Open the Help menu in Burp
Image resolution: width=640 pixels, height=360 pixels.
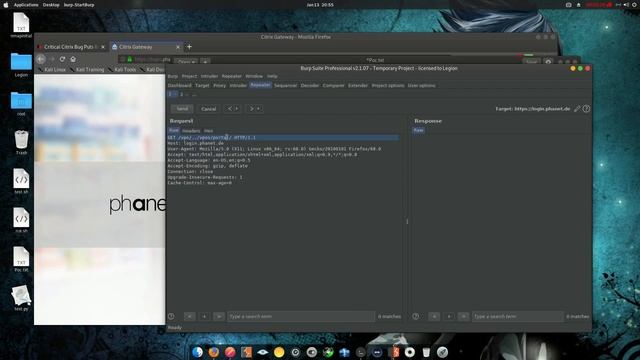272,76
